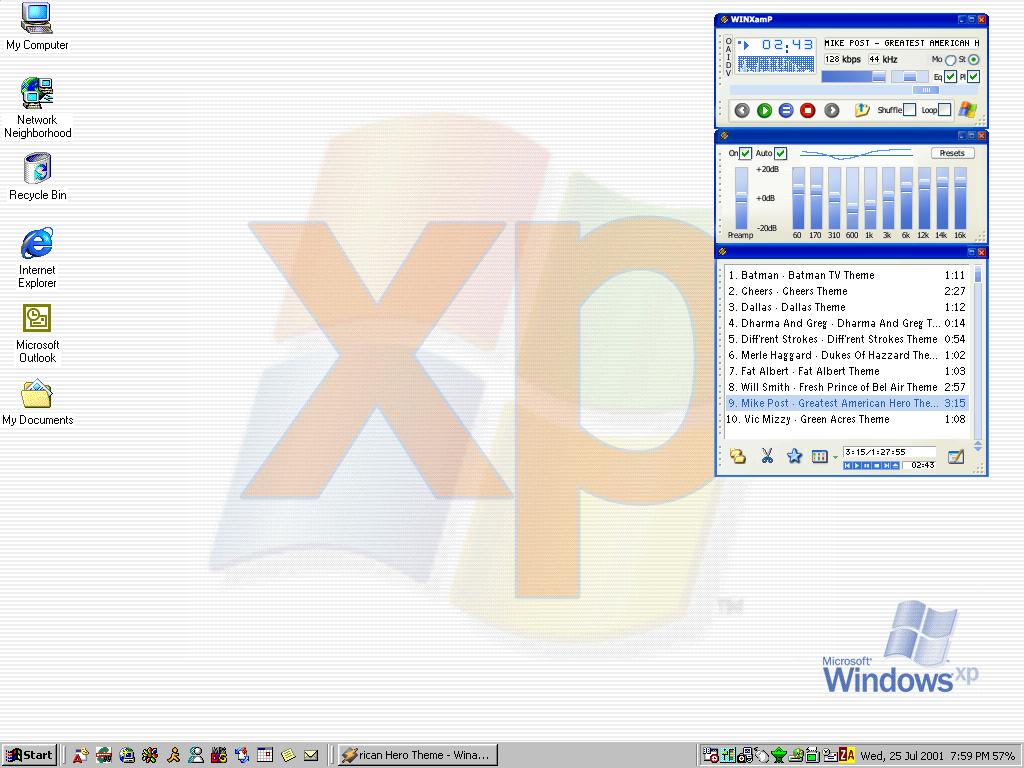Pause playback with the blue Pause button
Image resolution: width=1024 pixels, height=768 pixels.
[x=786, y=110]
